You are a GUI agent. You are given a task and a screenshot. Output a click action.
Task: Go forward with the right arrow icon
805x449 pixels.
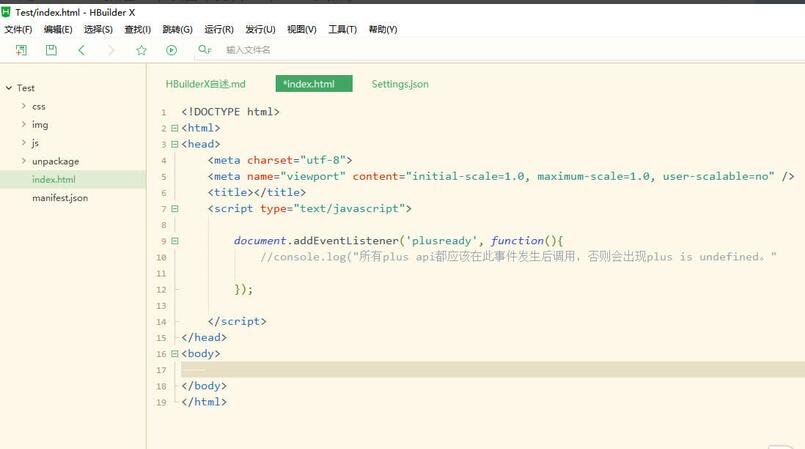(x=111, y=50)
